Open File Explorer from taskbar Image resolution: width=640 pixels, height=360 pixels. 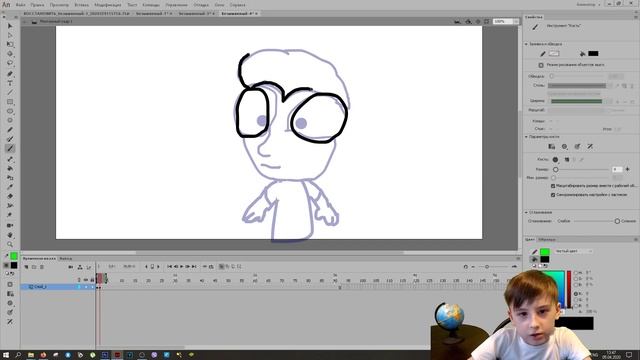(31, 355)
